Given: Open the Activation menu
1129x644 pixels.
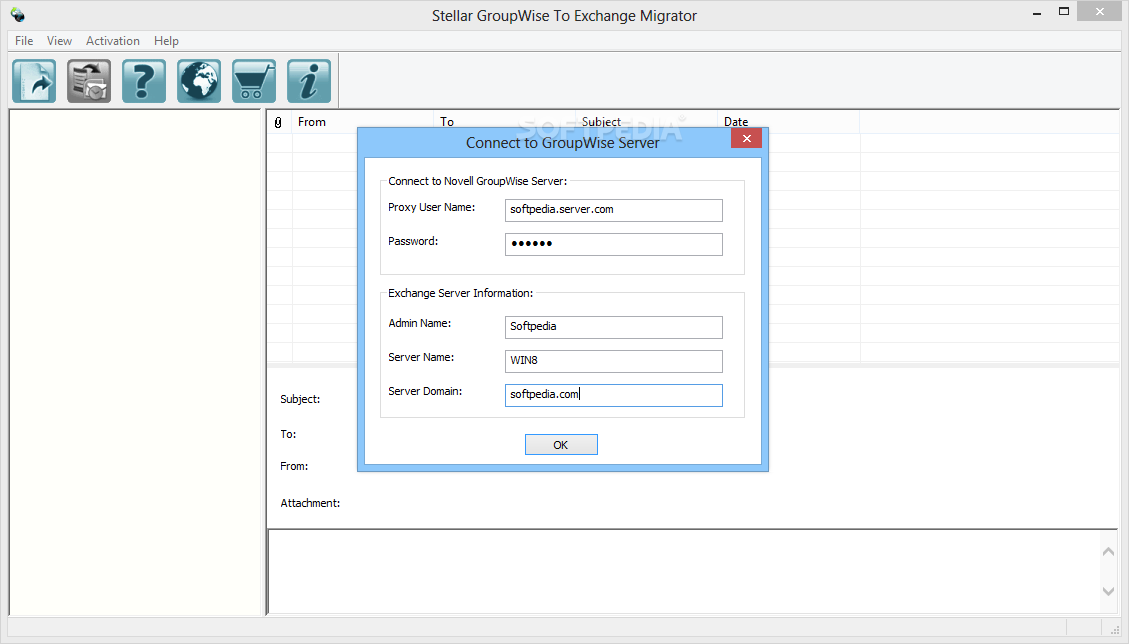Looking at the screenshot, I should (112, 41).
